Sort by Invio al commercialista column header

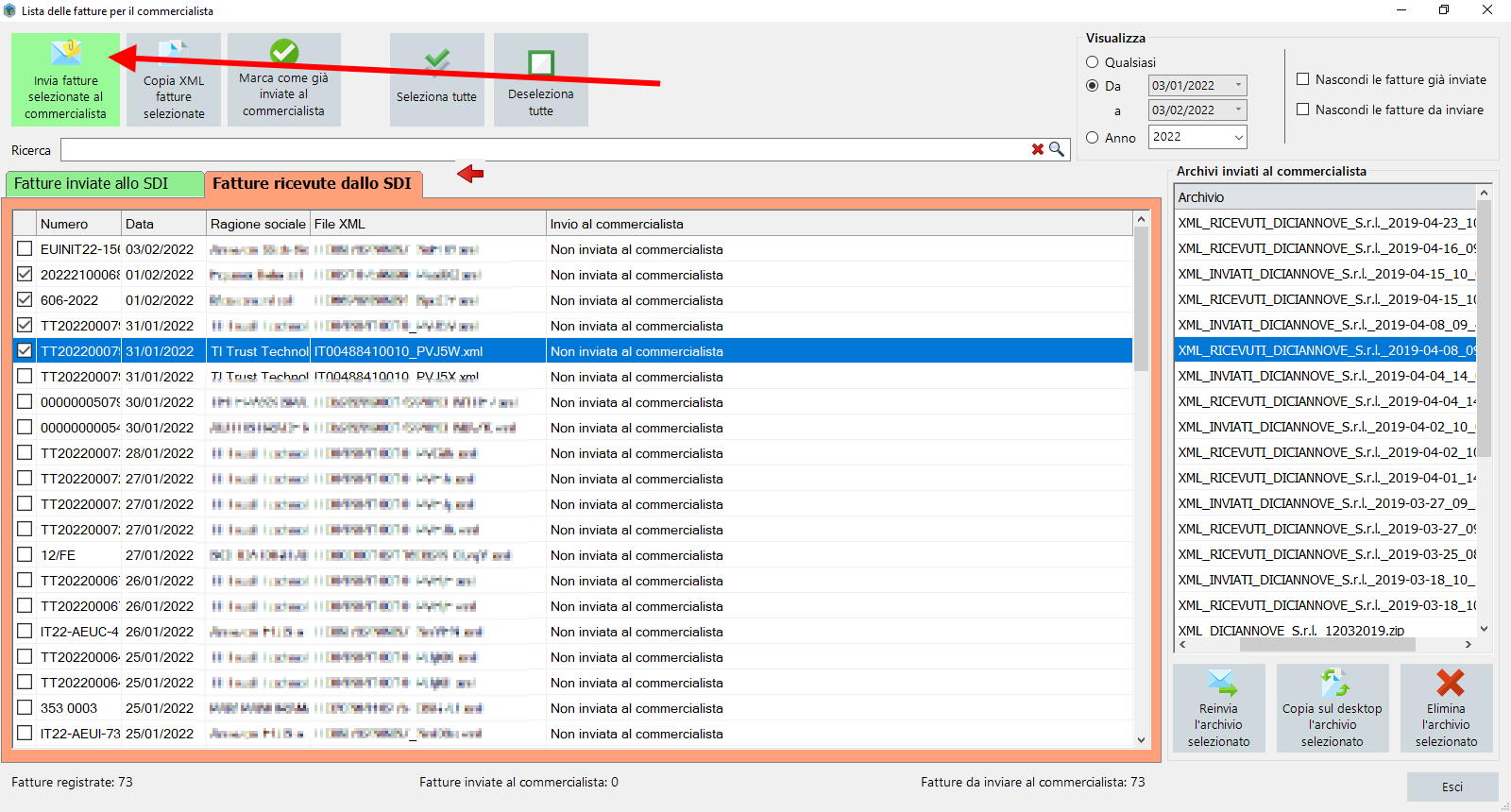click(x=840, y=224)
